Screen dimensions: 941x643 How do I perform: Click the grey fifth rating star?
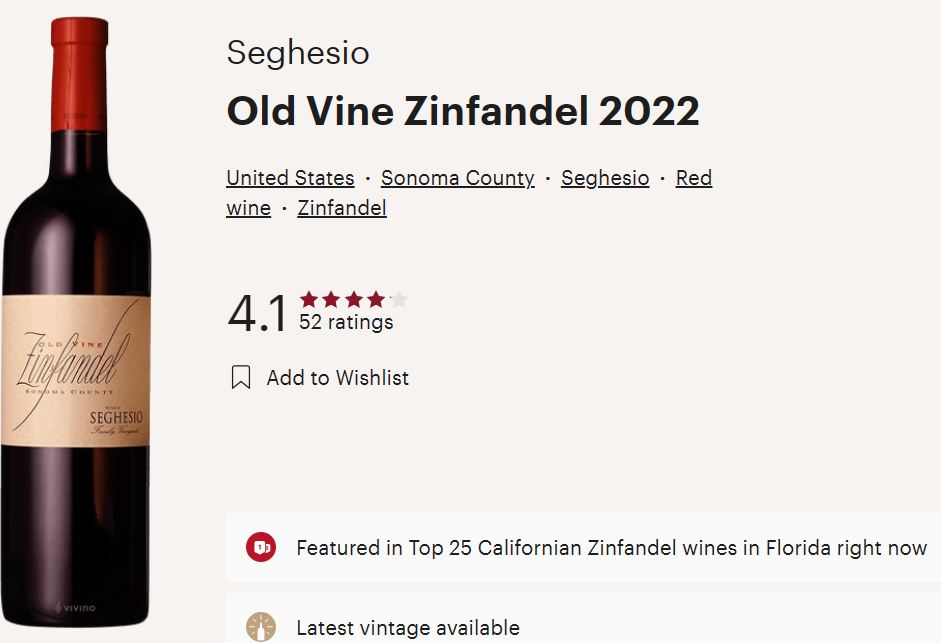396,297
